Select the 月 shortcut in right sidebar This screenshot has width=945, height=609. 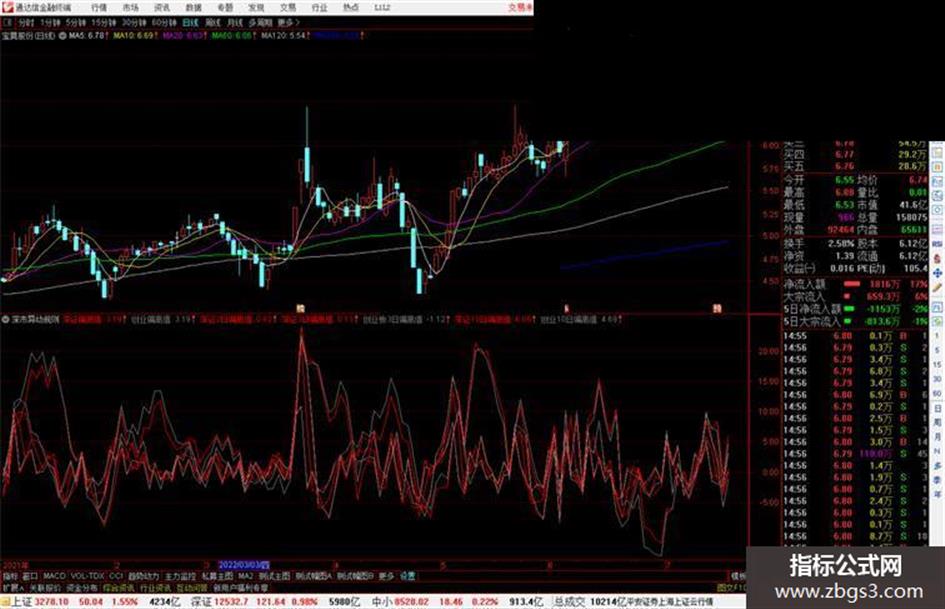tap(938, 437)
